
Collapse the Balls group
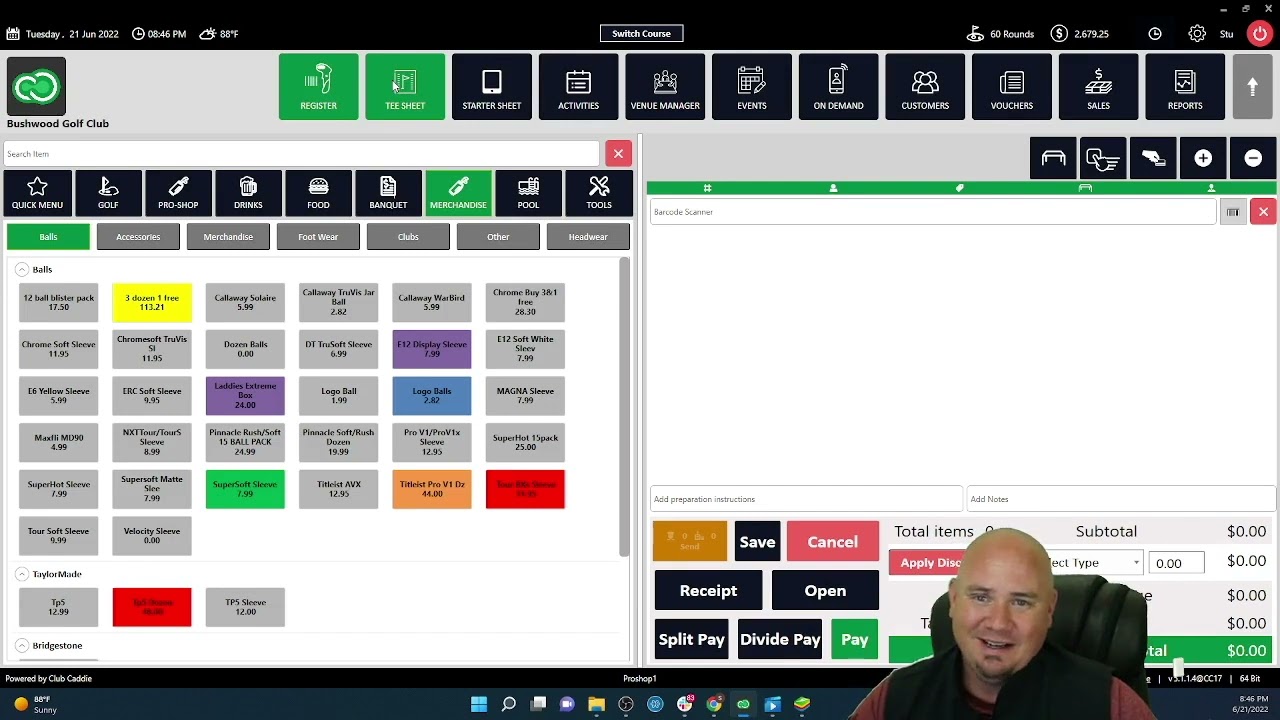pyautogui.click(x=22, y=270)
